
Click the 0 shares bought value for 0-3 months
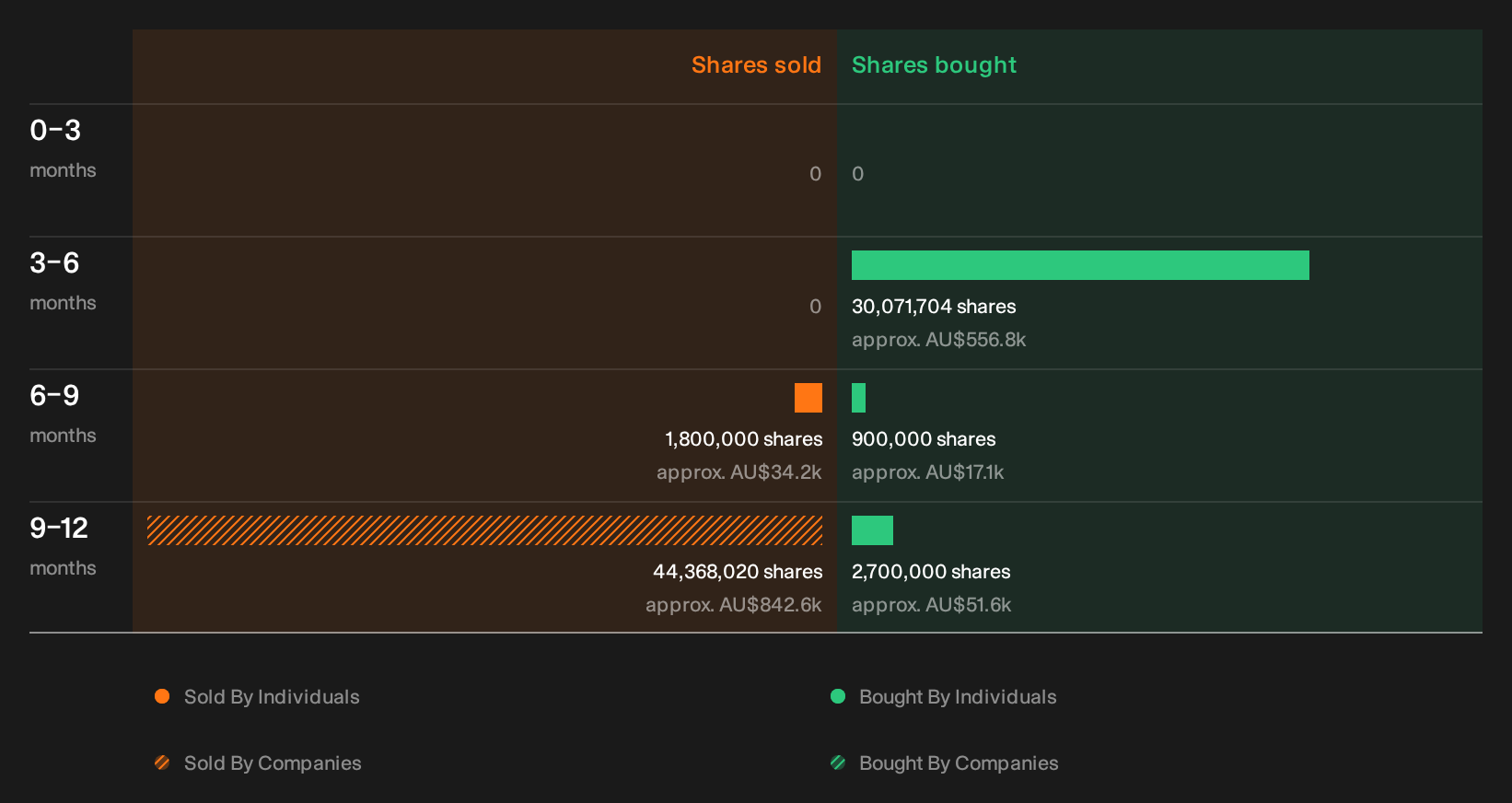coord(858,174)
